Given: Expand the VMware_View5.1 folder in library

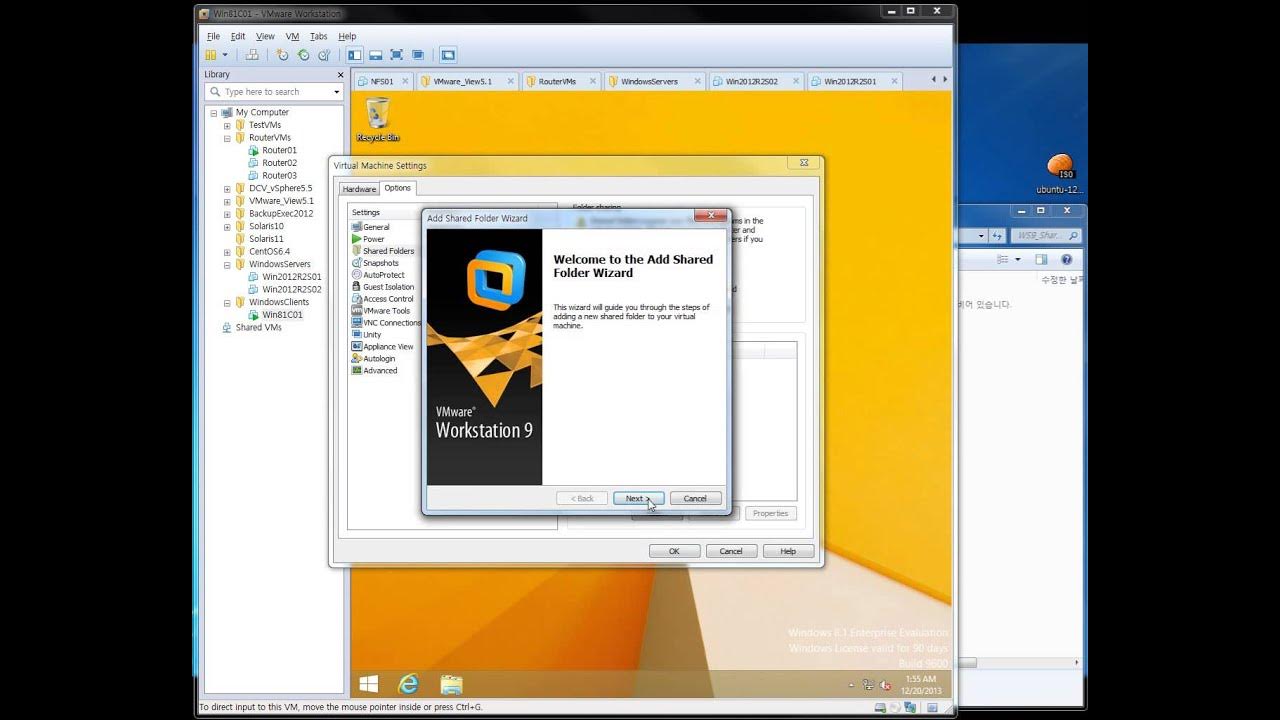Looking at the screenshot, I should pos(227,201).
